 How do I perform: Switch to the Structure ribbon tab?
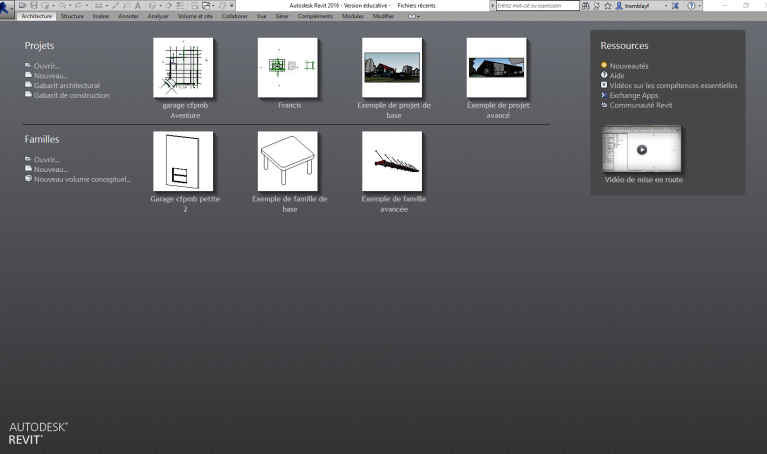click(72, 16)
